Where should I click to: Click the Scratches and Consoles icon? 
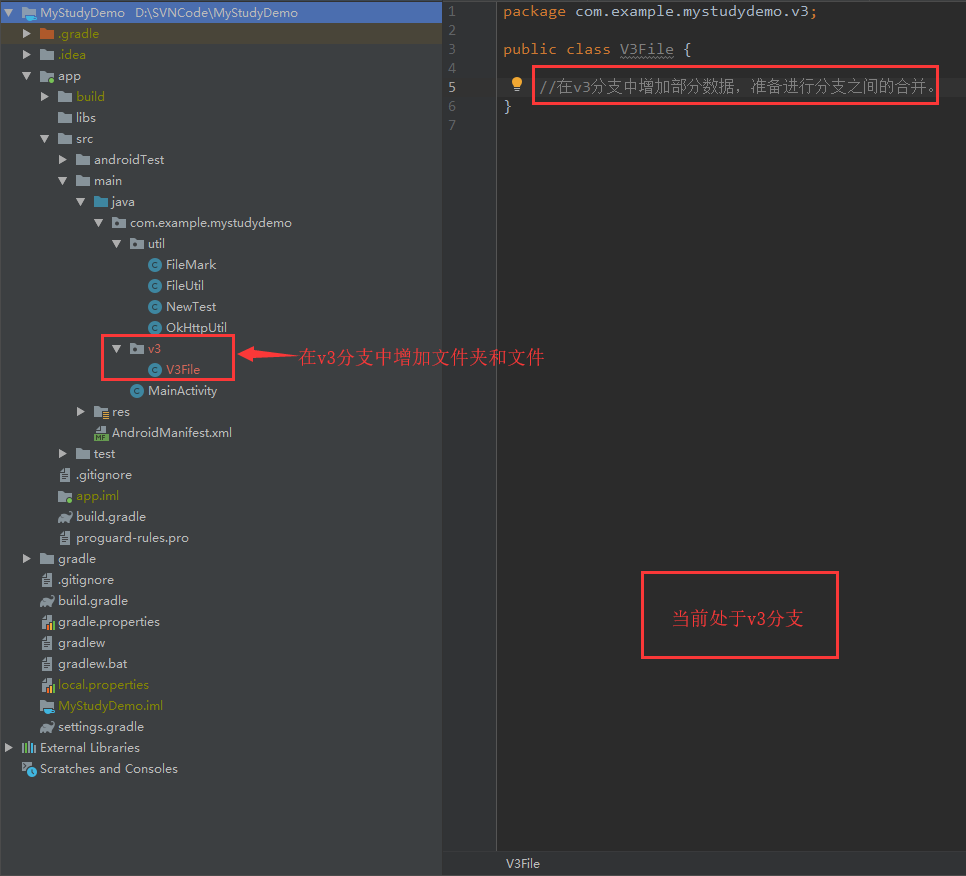coord(29,769)
